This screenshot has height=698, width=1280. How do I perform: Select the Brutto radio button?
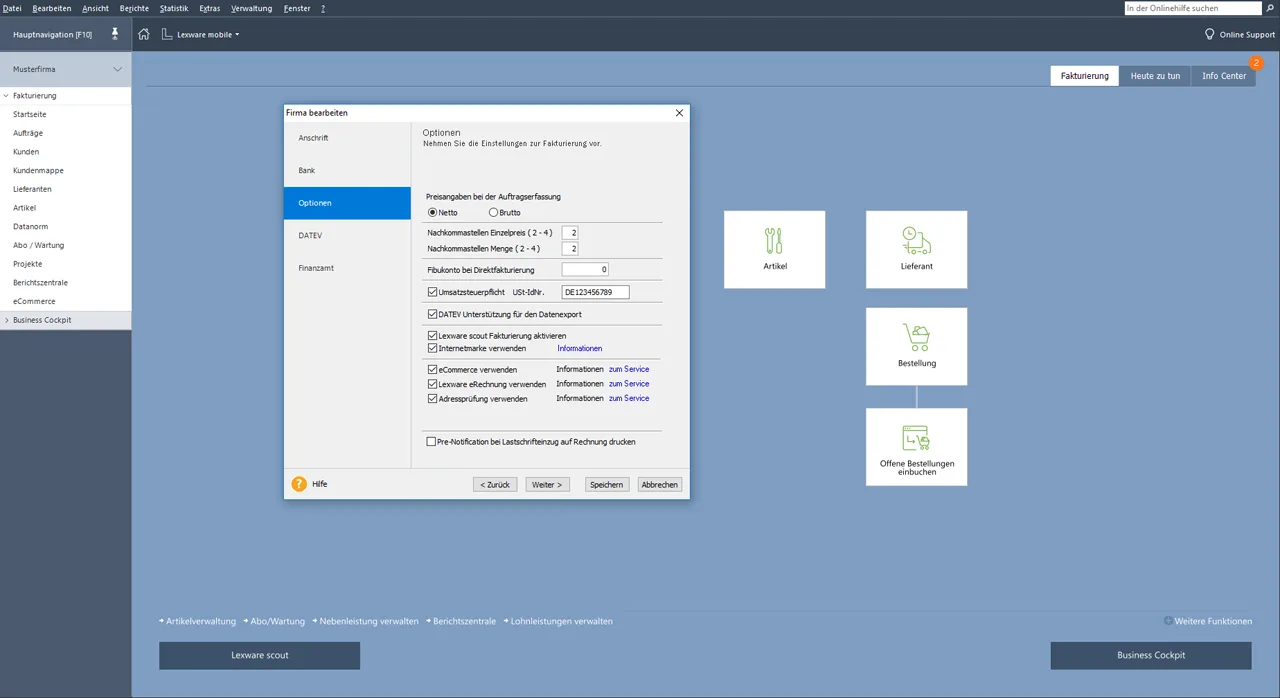pyautogui.click(x=493, y=212)
